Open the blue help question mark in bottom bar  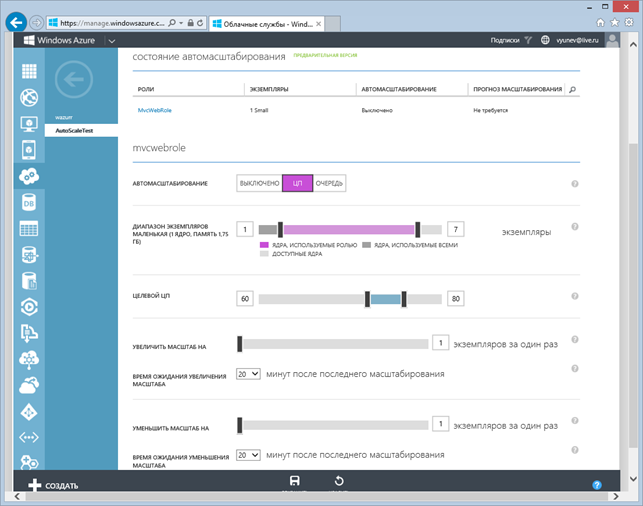597,485
